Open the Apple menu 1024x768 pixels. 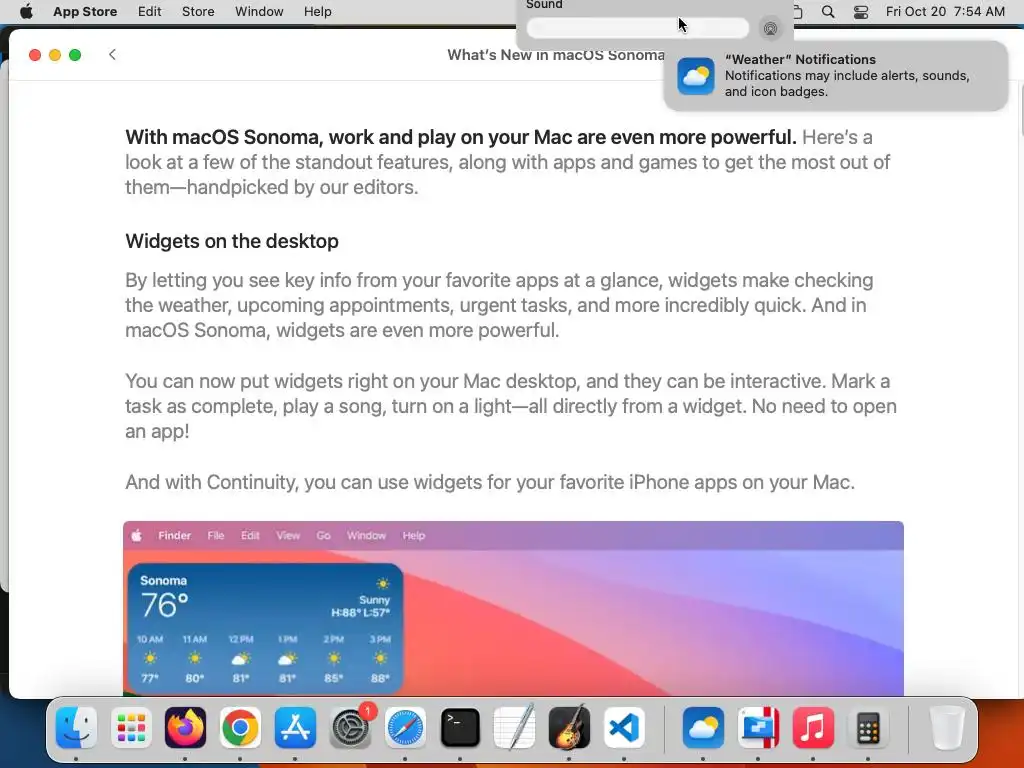pos(26,11)
